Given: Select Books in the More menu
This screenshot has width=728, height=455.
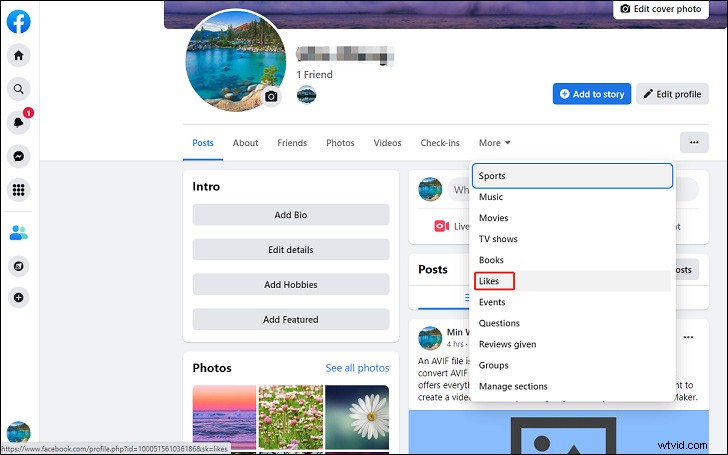Looking at the screenshot, I should (x=572, y=260).
